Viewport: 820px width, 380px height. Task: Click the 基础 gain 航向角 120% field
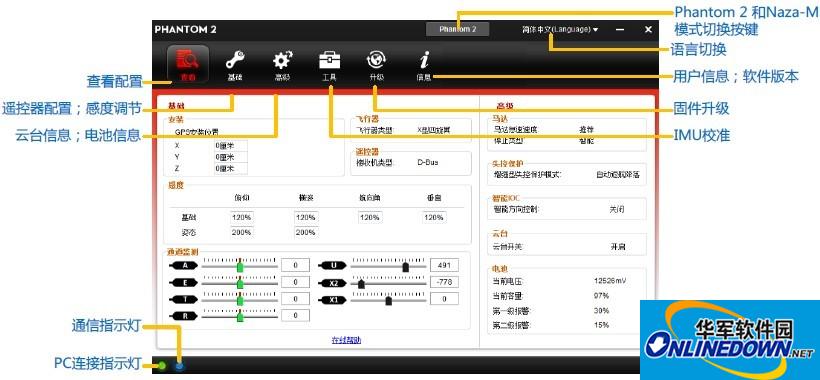[370, 217]
